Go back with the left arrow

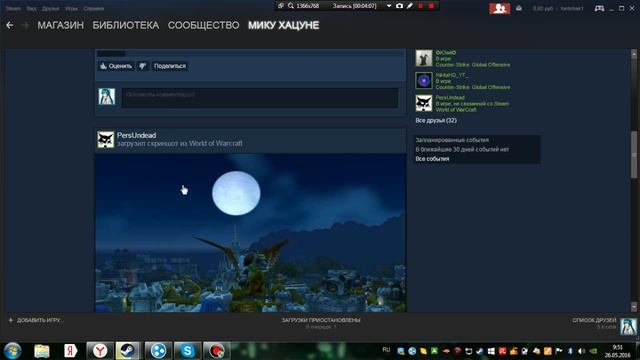point(10,25)
